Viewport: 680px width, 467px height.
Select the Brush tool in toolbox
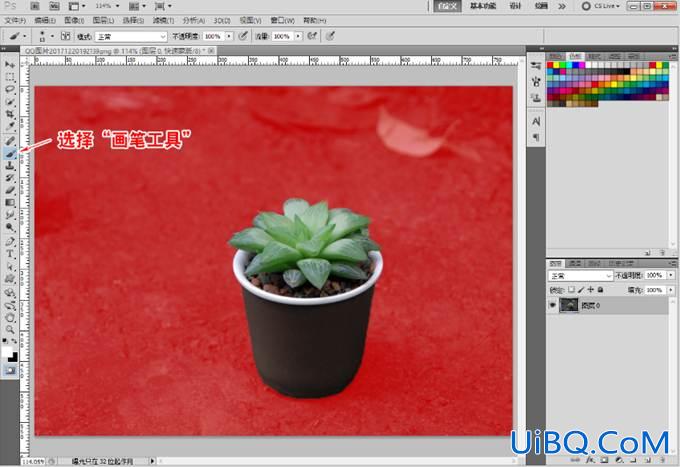click(10, 153)
